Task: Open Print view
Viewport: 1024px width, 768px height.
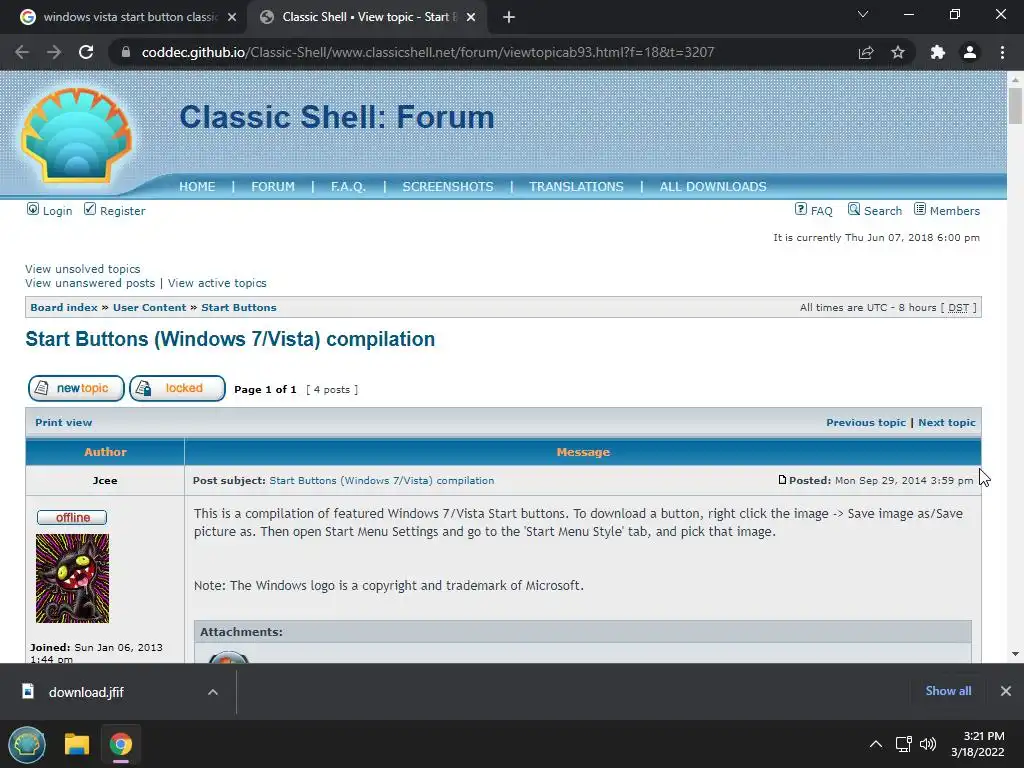Action: pyautogui.click(x=64, y=423)
